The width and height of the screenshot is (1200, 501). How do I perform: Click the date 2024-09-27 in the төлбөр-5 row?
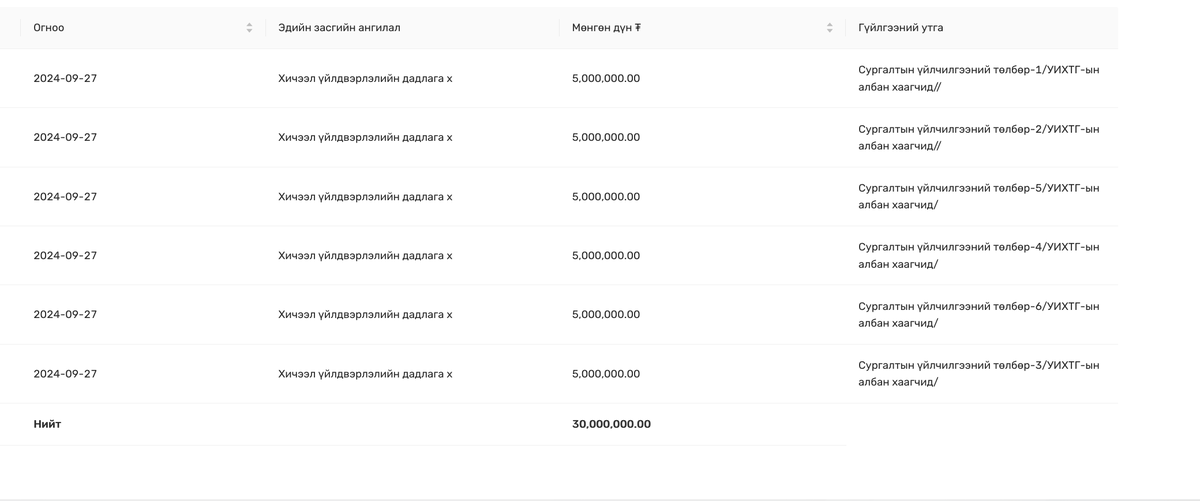65,197
